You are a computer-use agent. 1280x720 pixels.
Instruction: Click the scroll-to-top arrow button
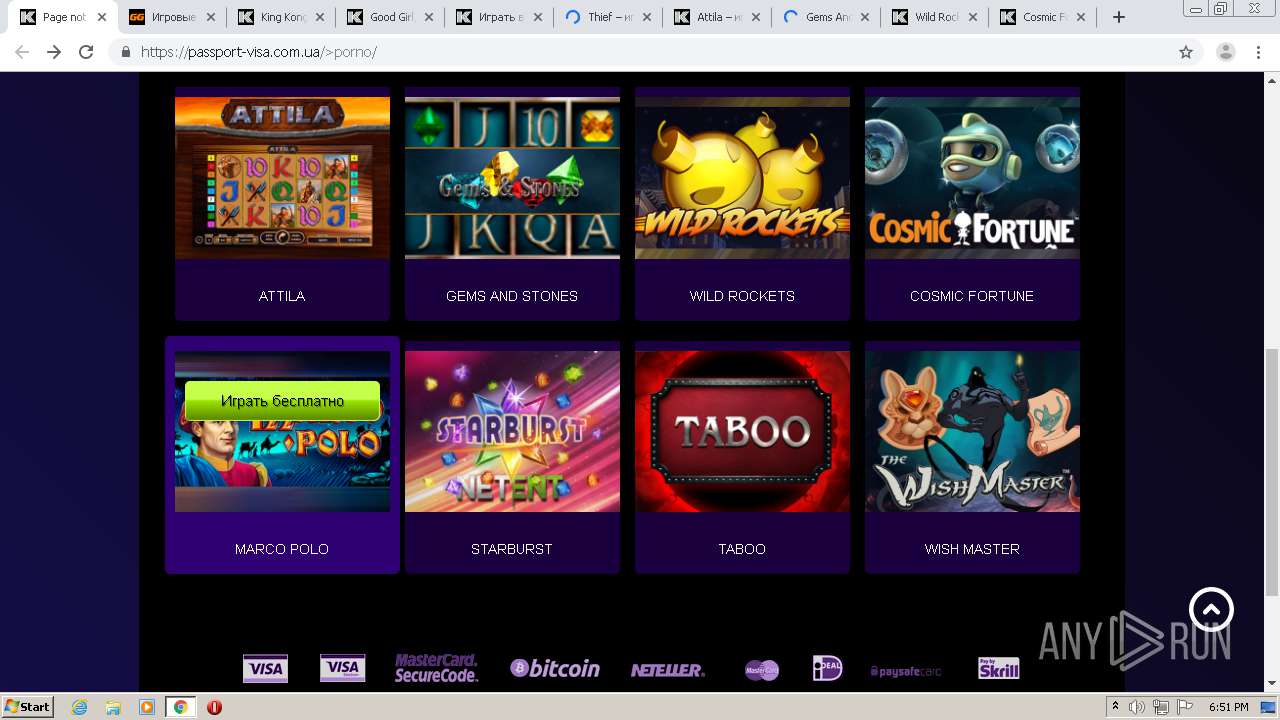(x=1211, y=609)
